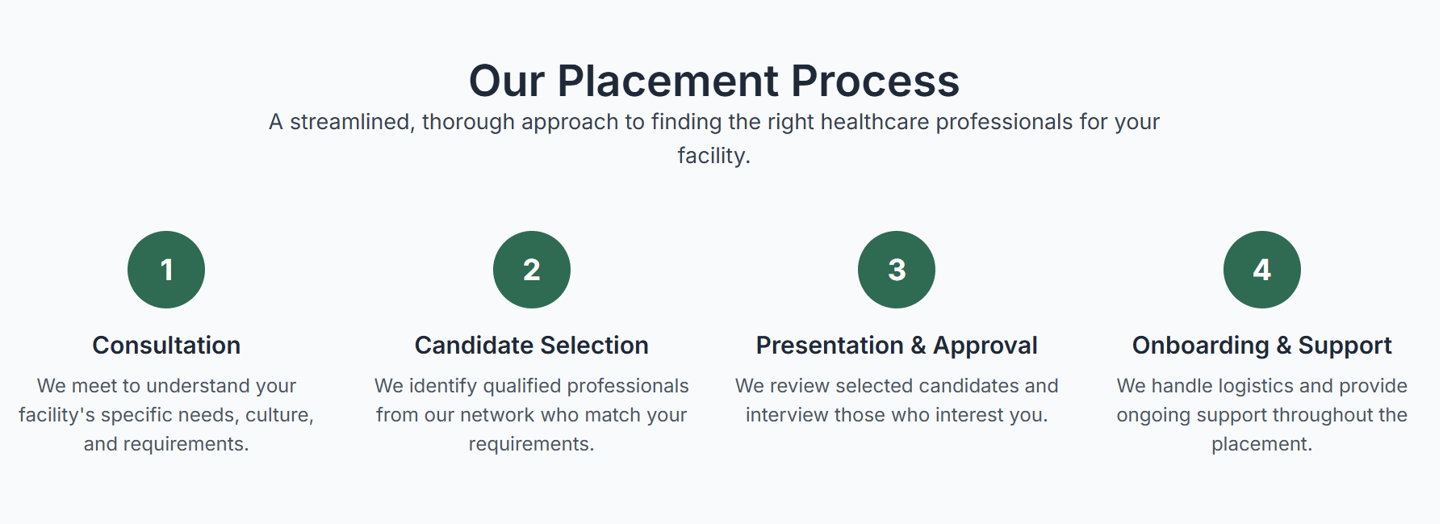This screenshot has width=1440, height=524.
Task: Click 'We handle logistics and provide' text
Action: pos(1261,386)
